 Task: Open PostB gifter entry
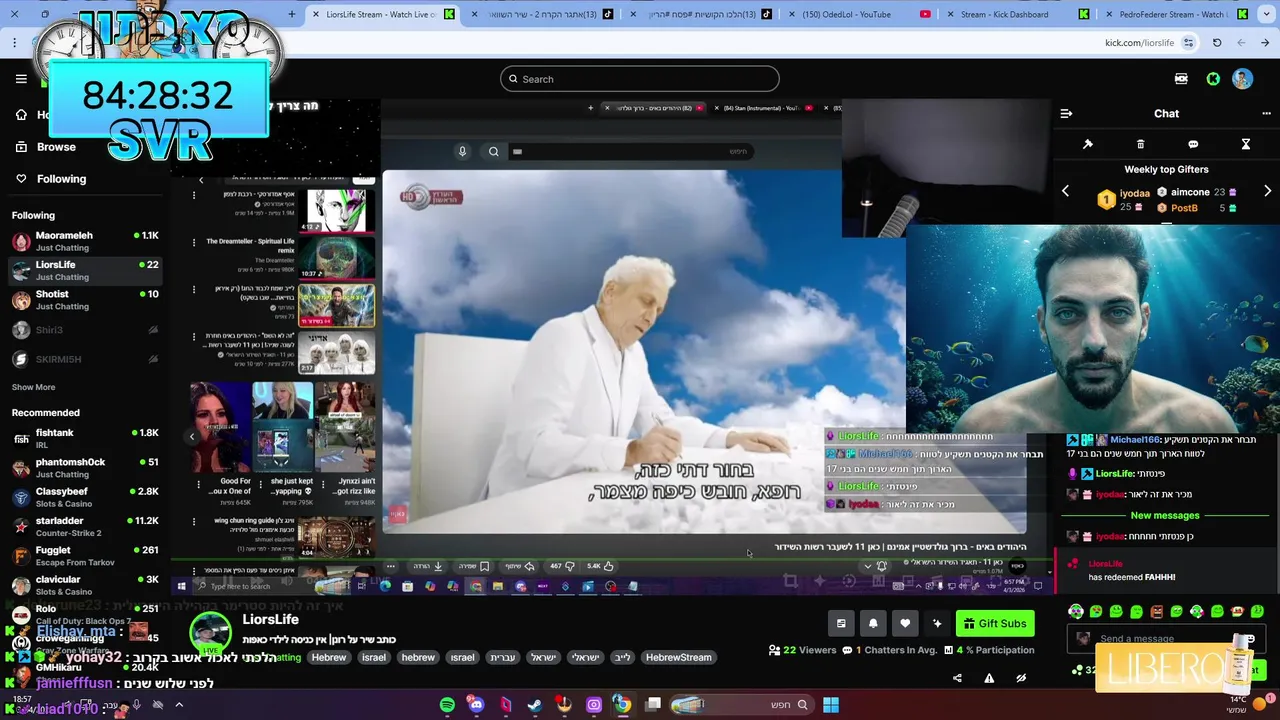(1197, 208)
